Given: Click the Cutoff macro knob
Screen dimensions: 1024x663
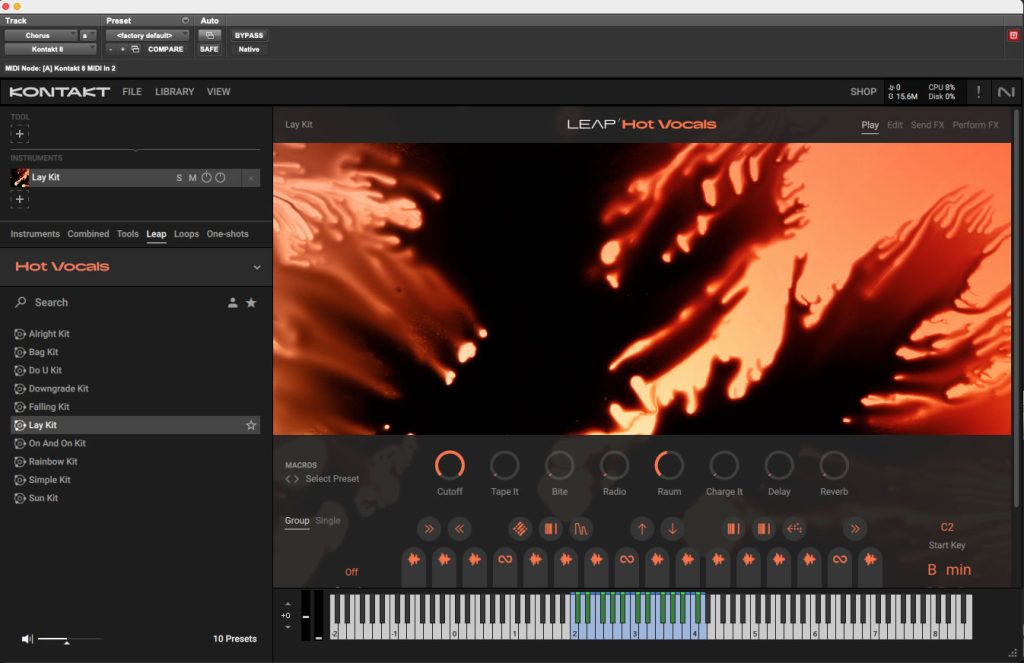Looking at the screenshot, I should click(x=449, y=465).
